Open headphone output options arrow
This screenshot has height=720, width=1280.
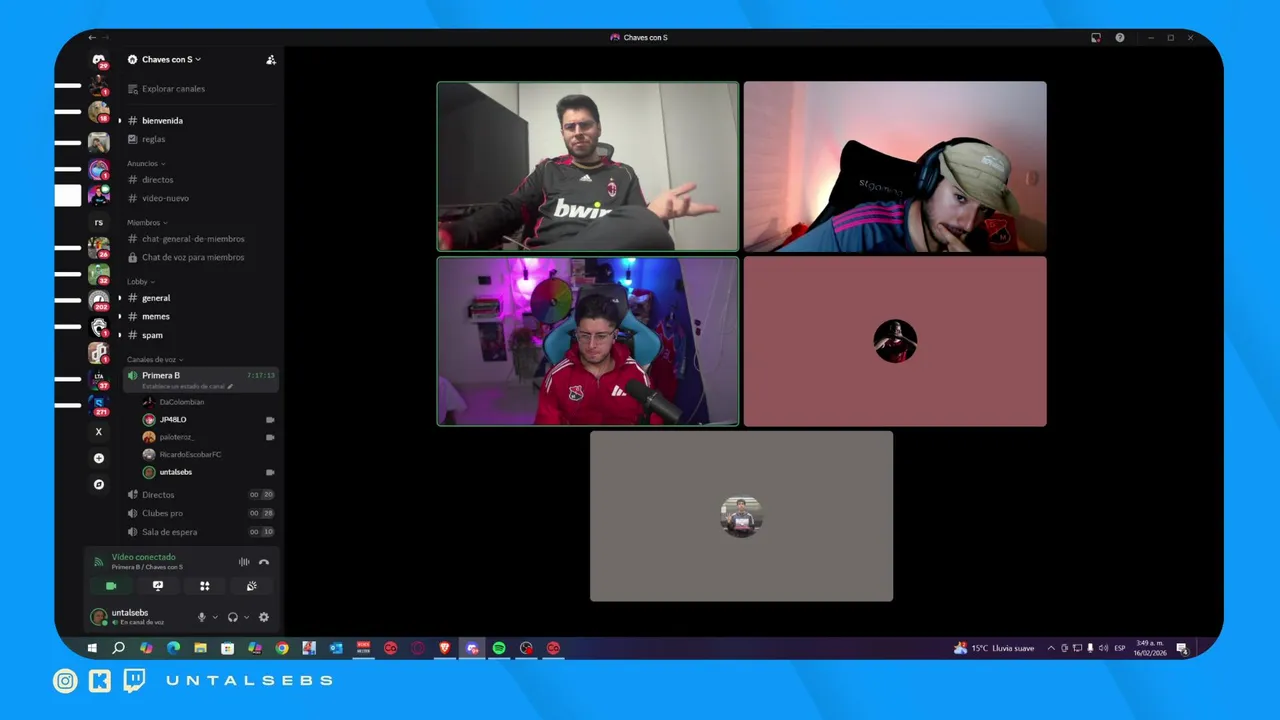coord(246,617)
